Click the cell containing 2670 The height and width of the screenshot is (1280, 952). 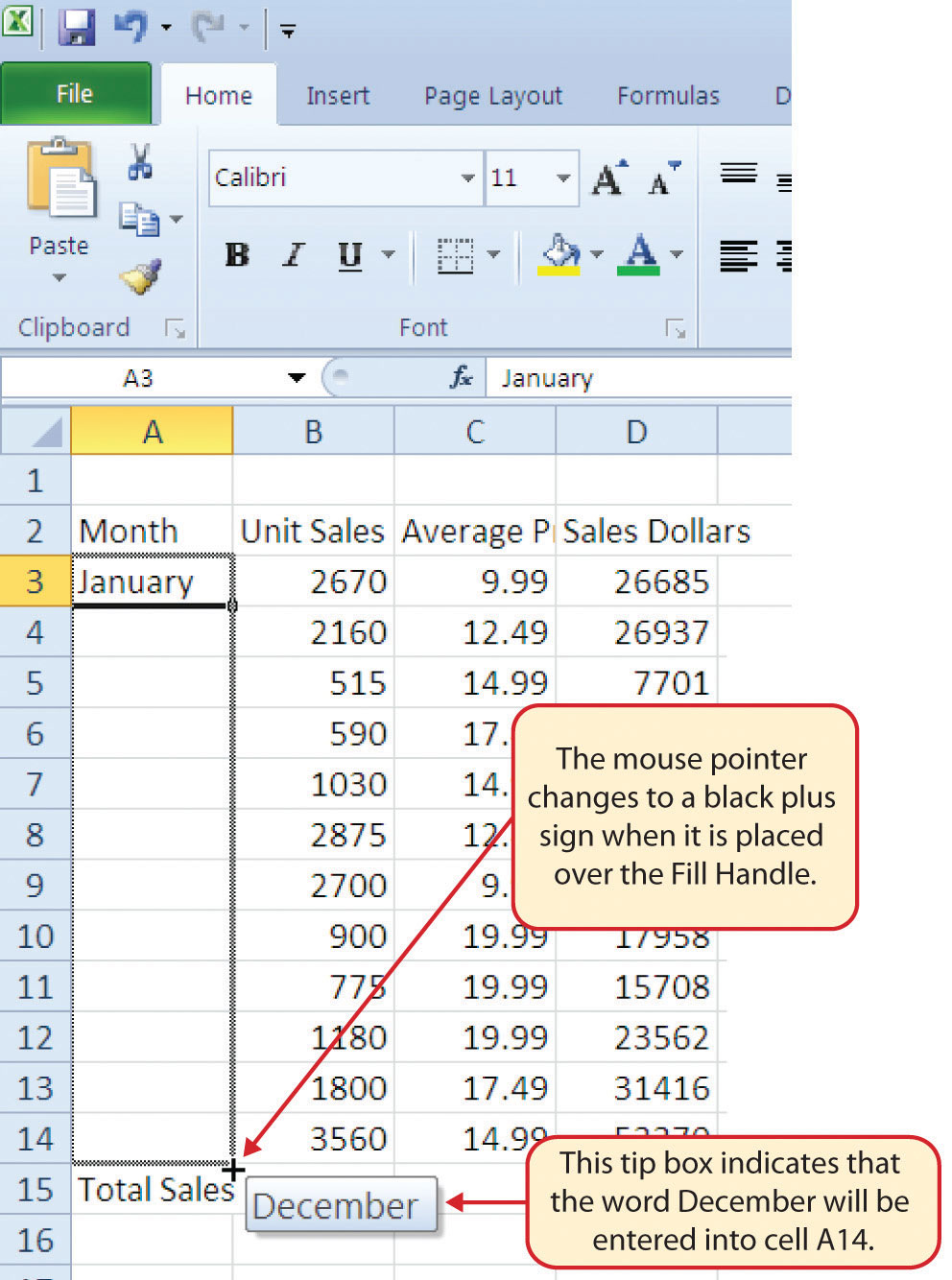[x=314, y=581]
